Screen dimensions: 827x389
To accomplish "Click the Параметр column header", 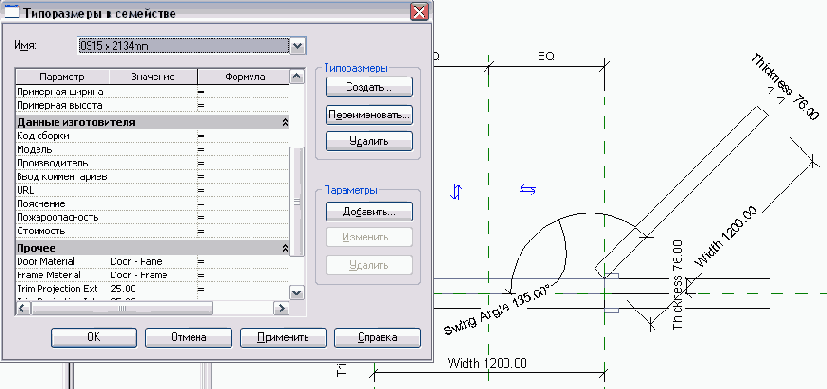I will pos(62,77).
